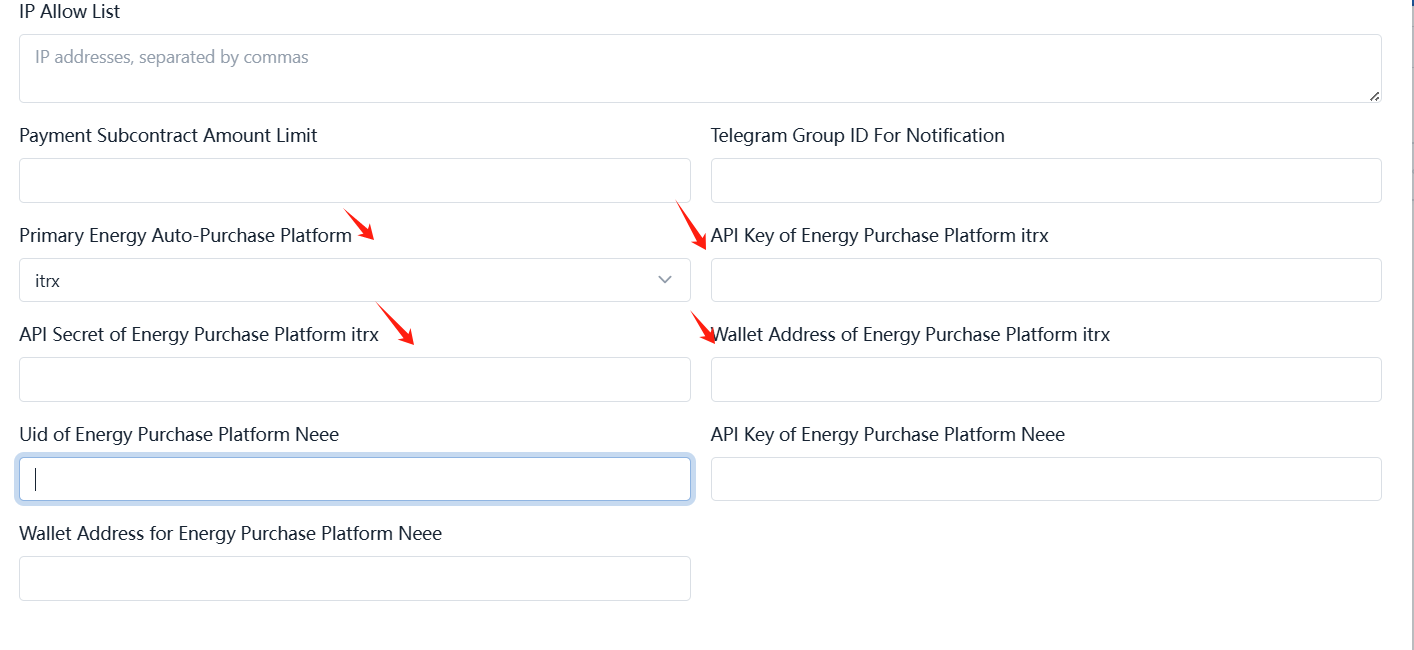Focus the API Key of itrx platform field
The width and height of the screenshot is (1414, 650).
1046,280
